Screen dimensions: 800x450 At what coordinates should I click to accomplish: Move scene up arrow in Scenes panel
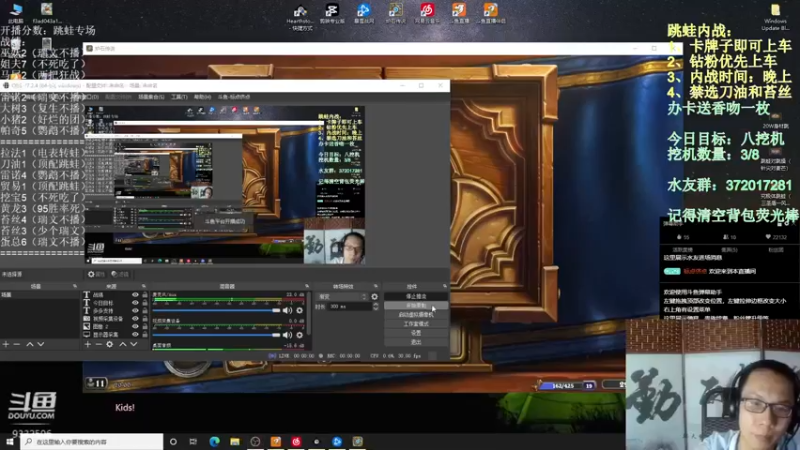pos(30,344)
